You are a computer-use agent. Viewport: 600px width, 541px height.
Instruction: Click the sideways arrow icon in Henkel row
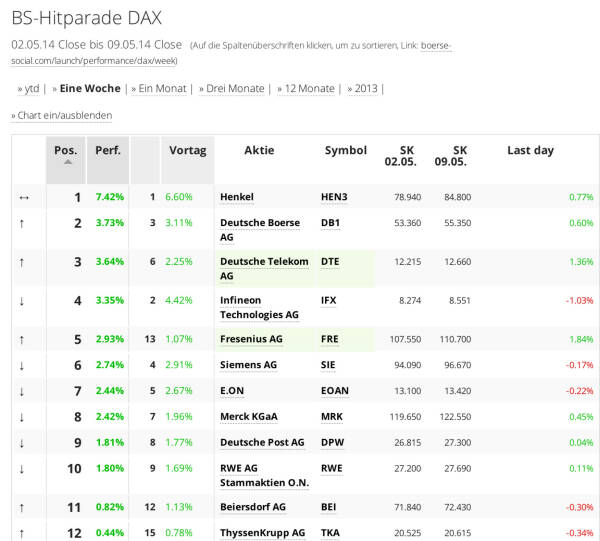23,197
